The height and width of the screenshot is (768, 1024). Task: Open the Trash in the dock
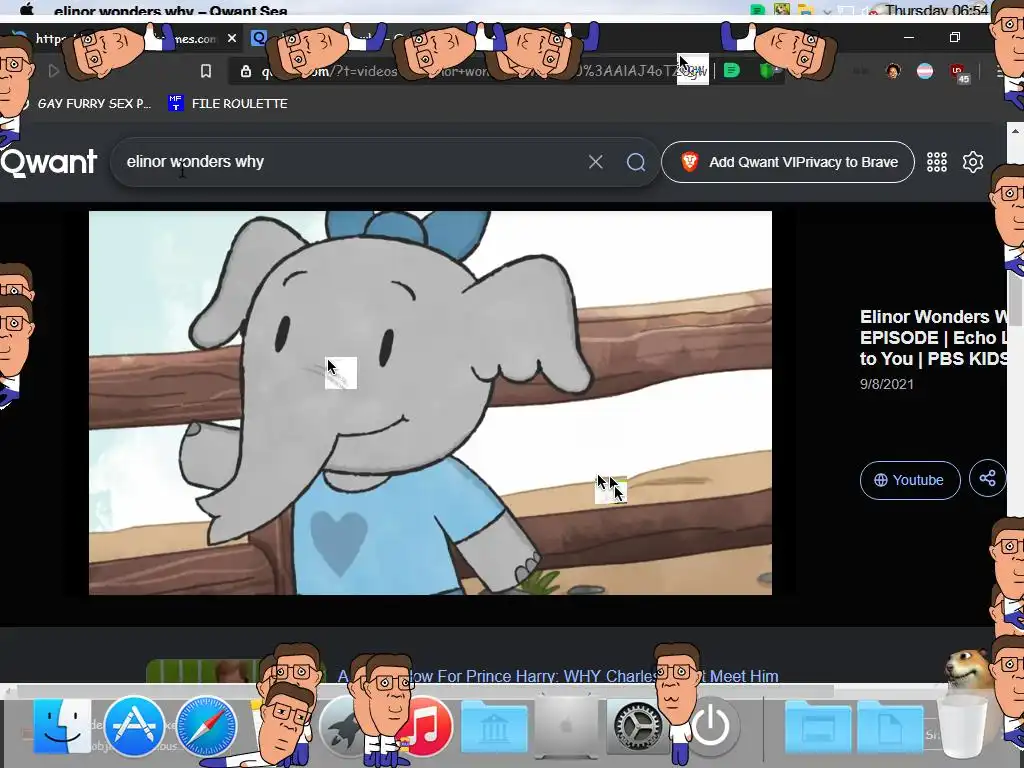click(x=962, y=728)
